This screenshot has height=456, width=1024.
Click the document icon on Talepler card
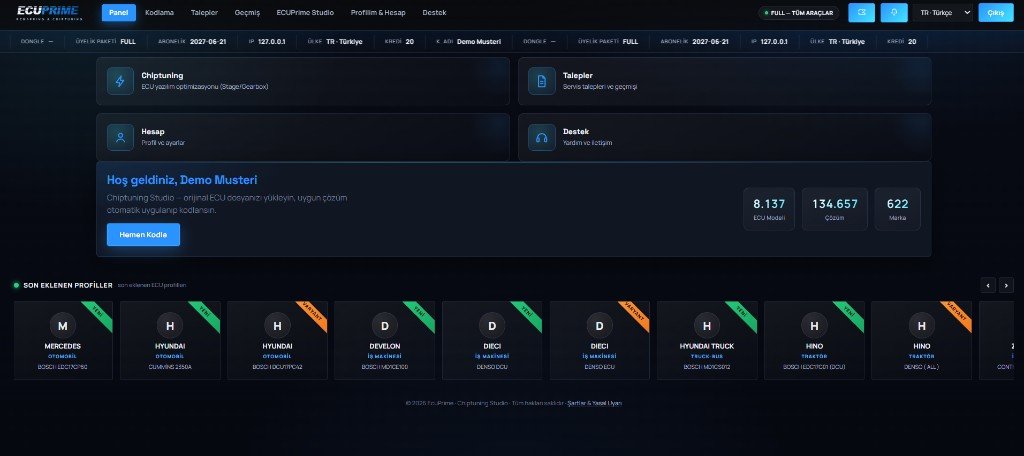tap(541, 81)
